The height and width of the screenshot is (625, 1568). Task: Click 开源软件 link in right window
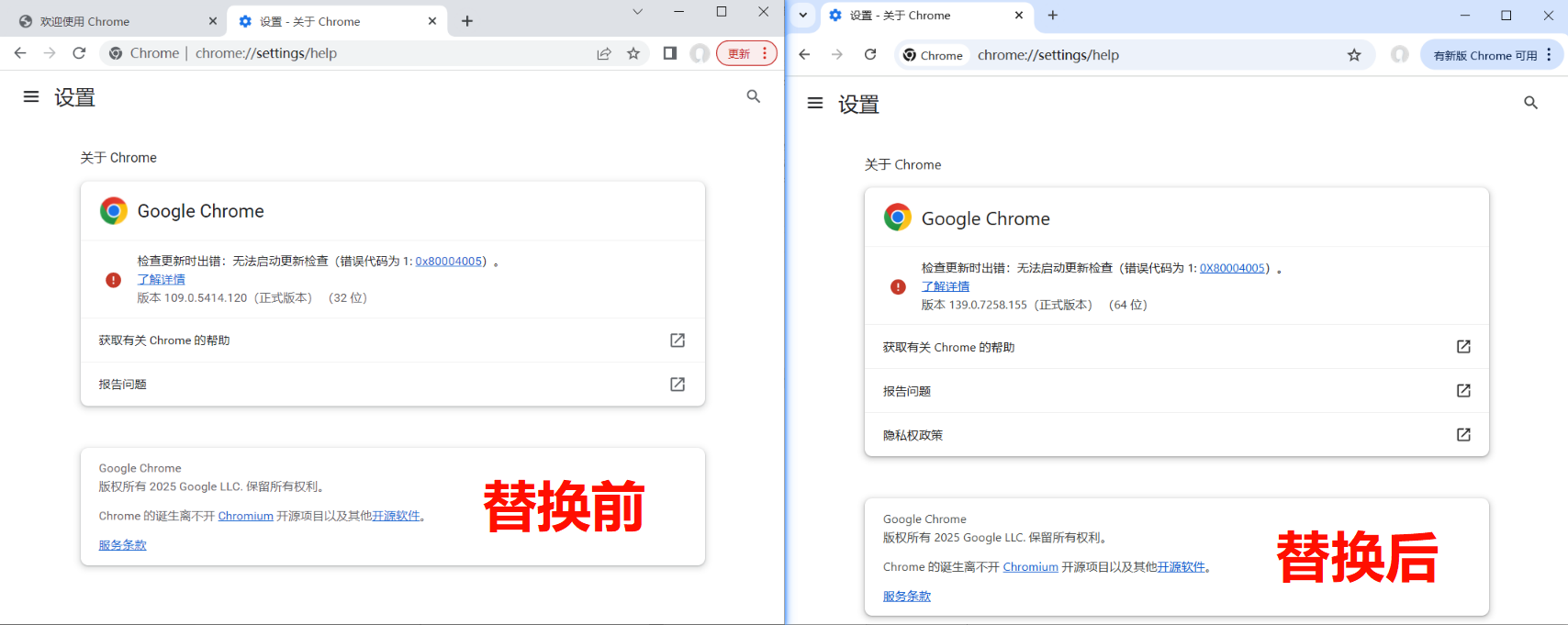tap(1181, 567)
